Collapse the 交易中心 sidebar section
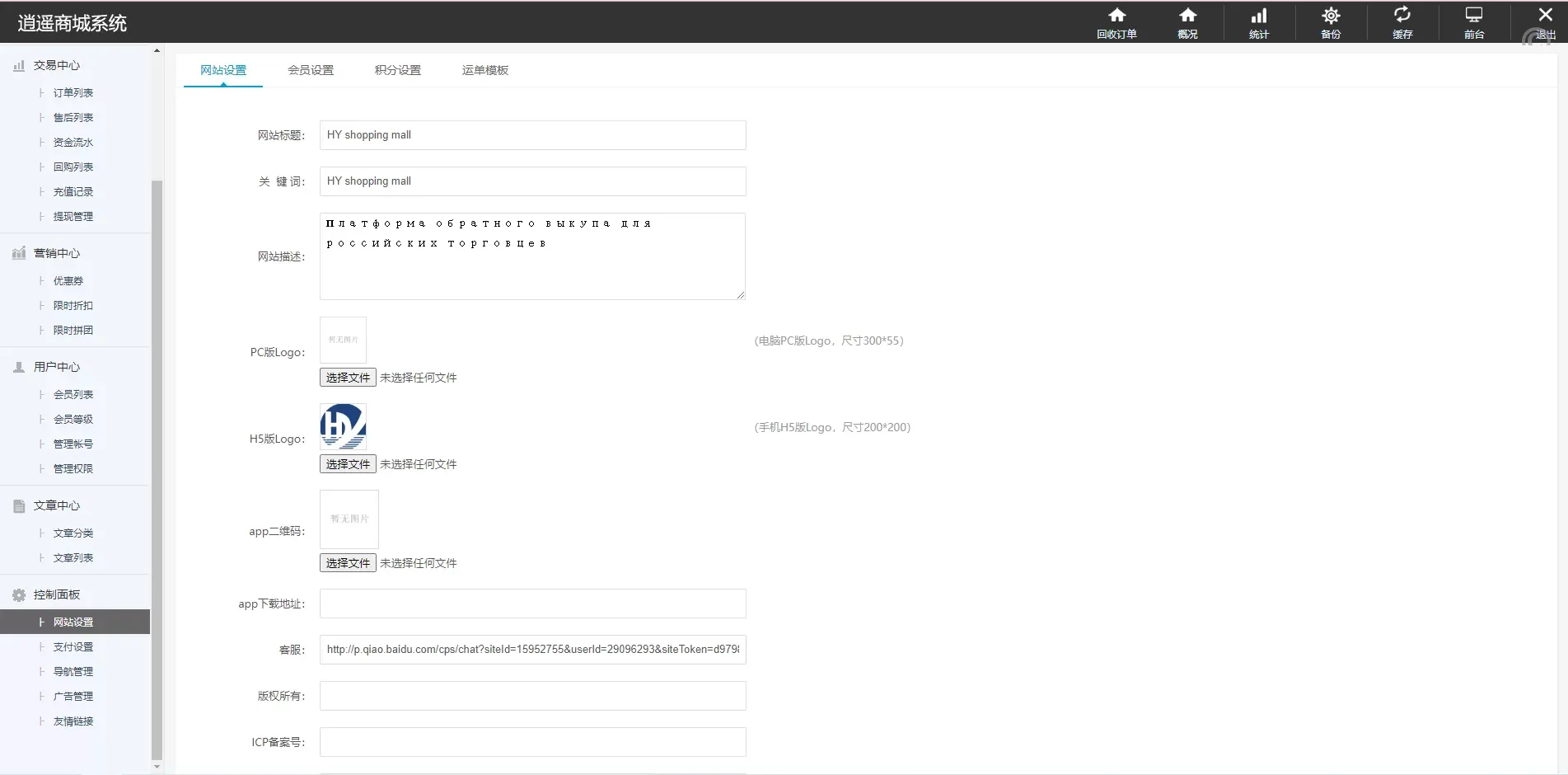This screenshot has width=1568, height=775. click(x=56, y=65)
